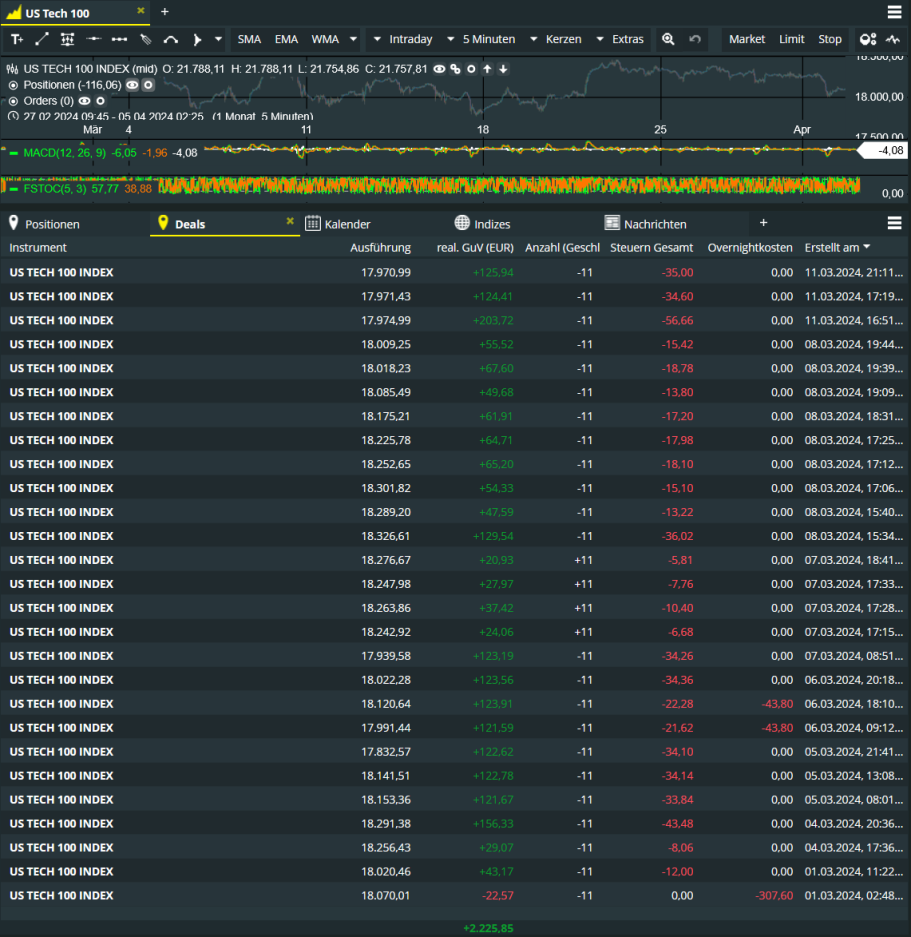Image resolution: width=911 pixels, height=937 pixels.
Task: Open the Extras dropdown arrow
Action: (600, 39)
